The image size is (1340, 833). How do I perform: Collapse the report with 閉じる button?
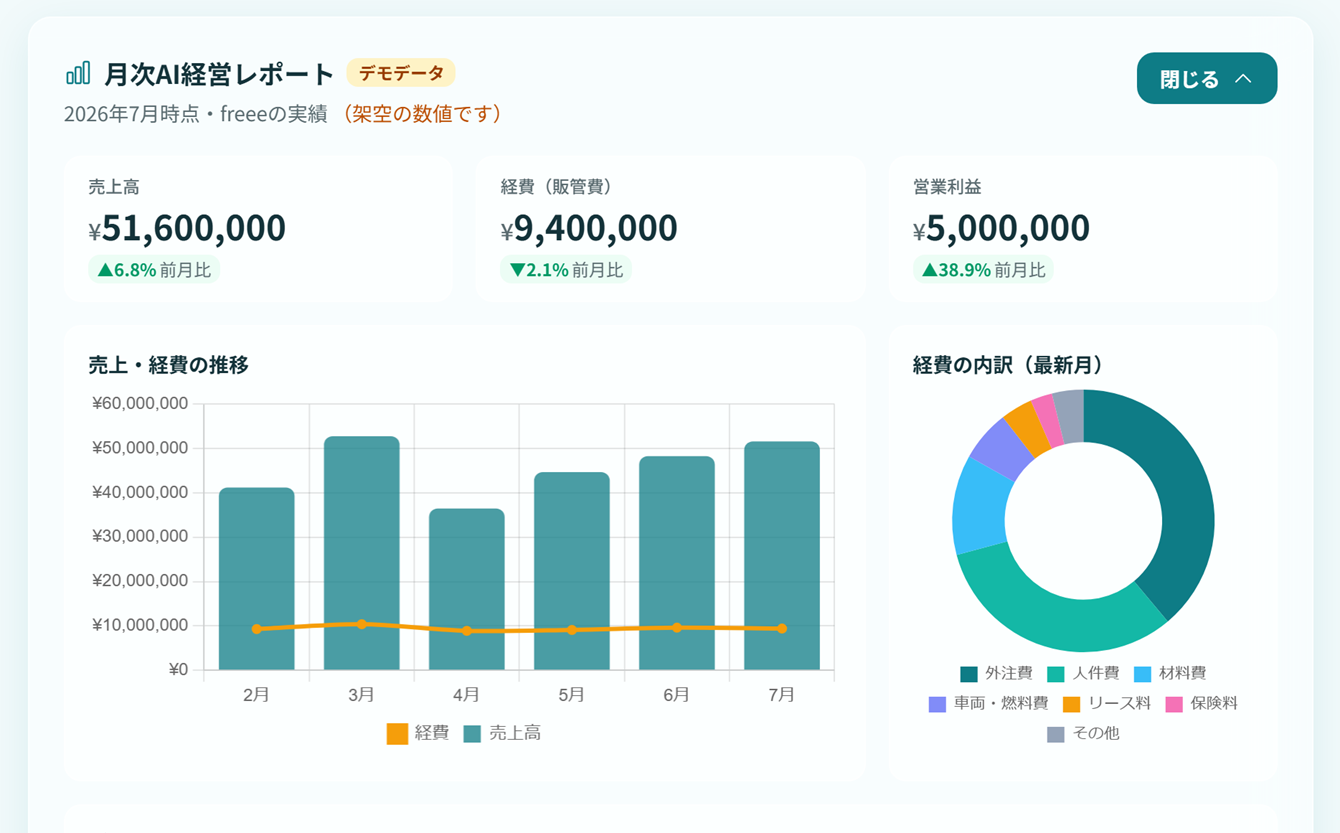click(x=1206, y=78)
